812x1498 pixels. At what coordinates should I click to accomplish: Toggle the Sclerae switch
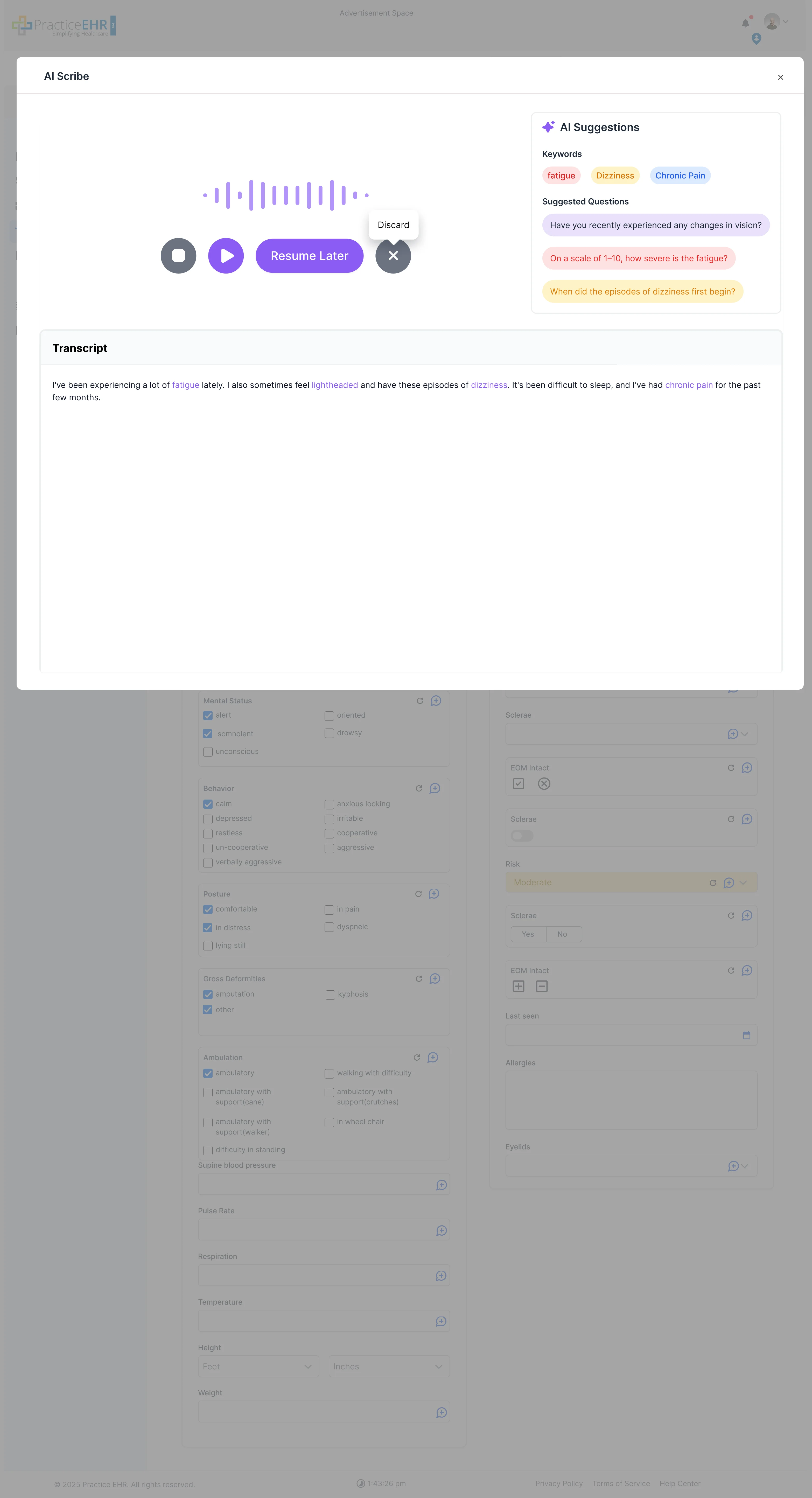coord(521,835)
